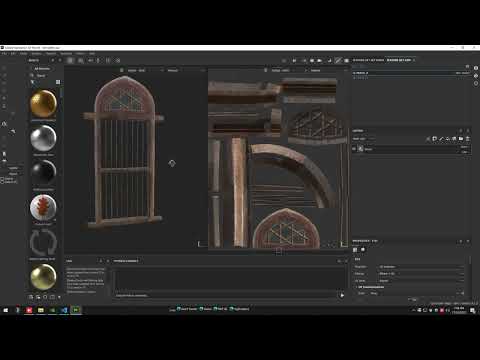Select the black material sphere thumbnail

click(x=43, y=173)
